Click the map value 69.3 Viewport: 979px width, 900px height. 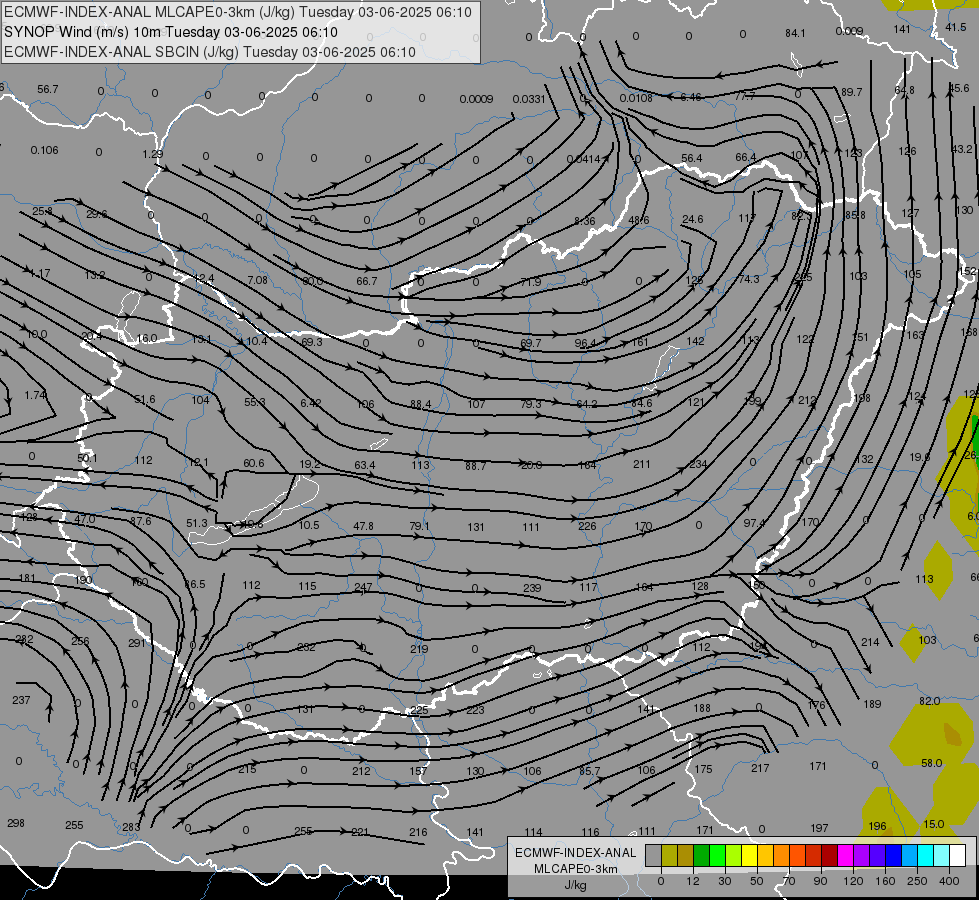pyautogui.click(x=312, y=342)
